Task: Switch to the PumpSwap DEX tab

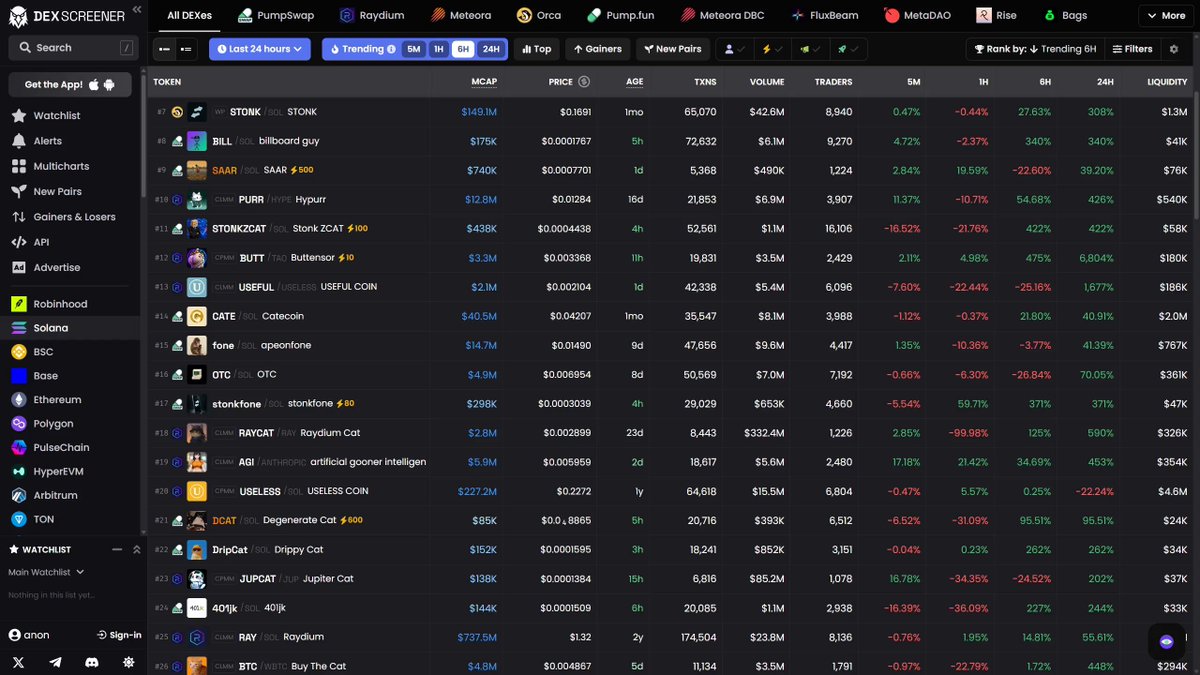Action: 275,16
